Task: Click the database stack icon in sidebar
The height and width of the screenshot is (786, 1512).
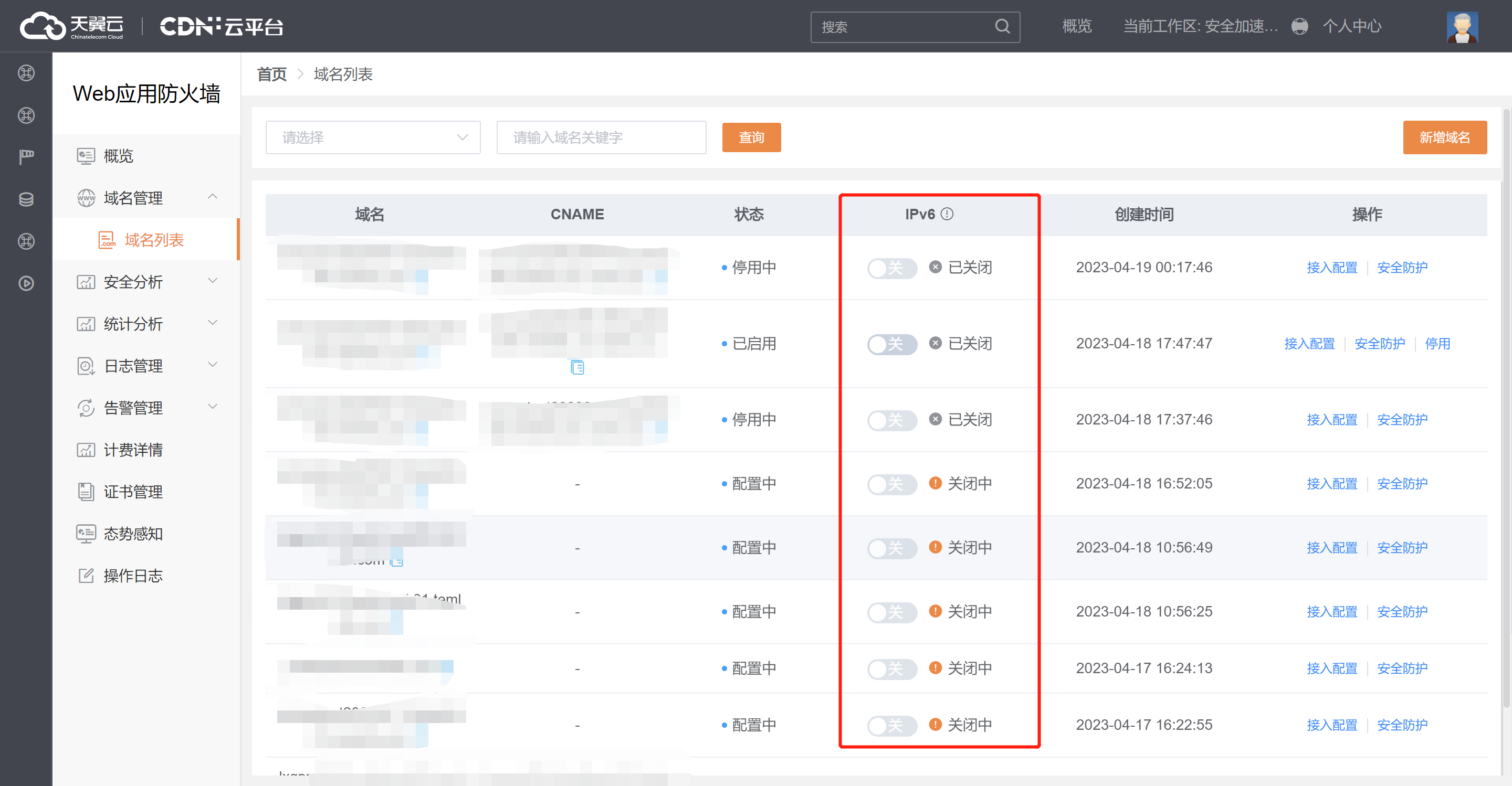Action: (26, 199)
